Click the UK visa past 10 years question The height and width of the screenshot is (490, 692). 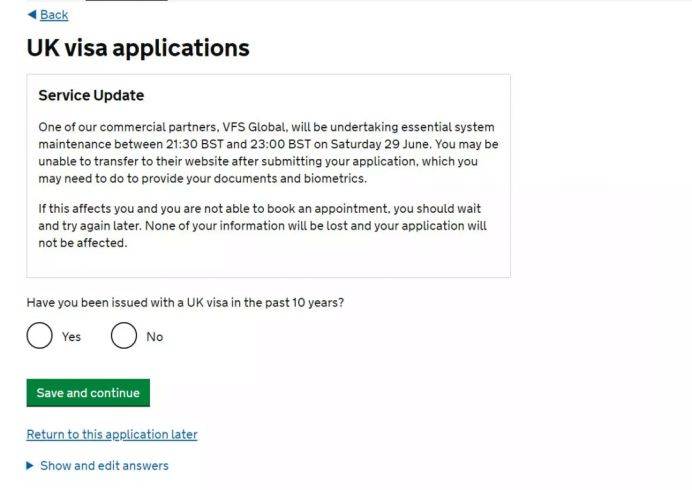coord(192,302)
